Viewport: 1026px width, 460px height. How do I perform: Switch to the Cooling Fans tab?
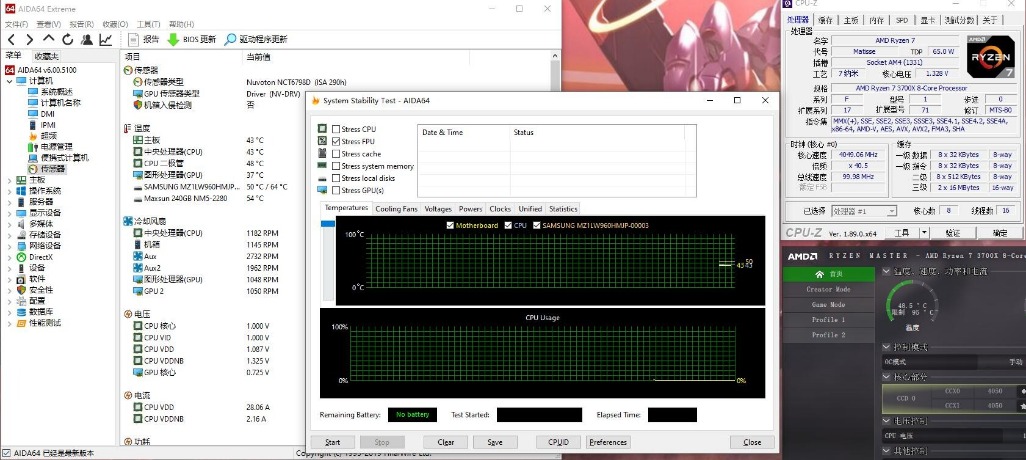click(x=396, y=209)
